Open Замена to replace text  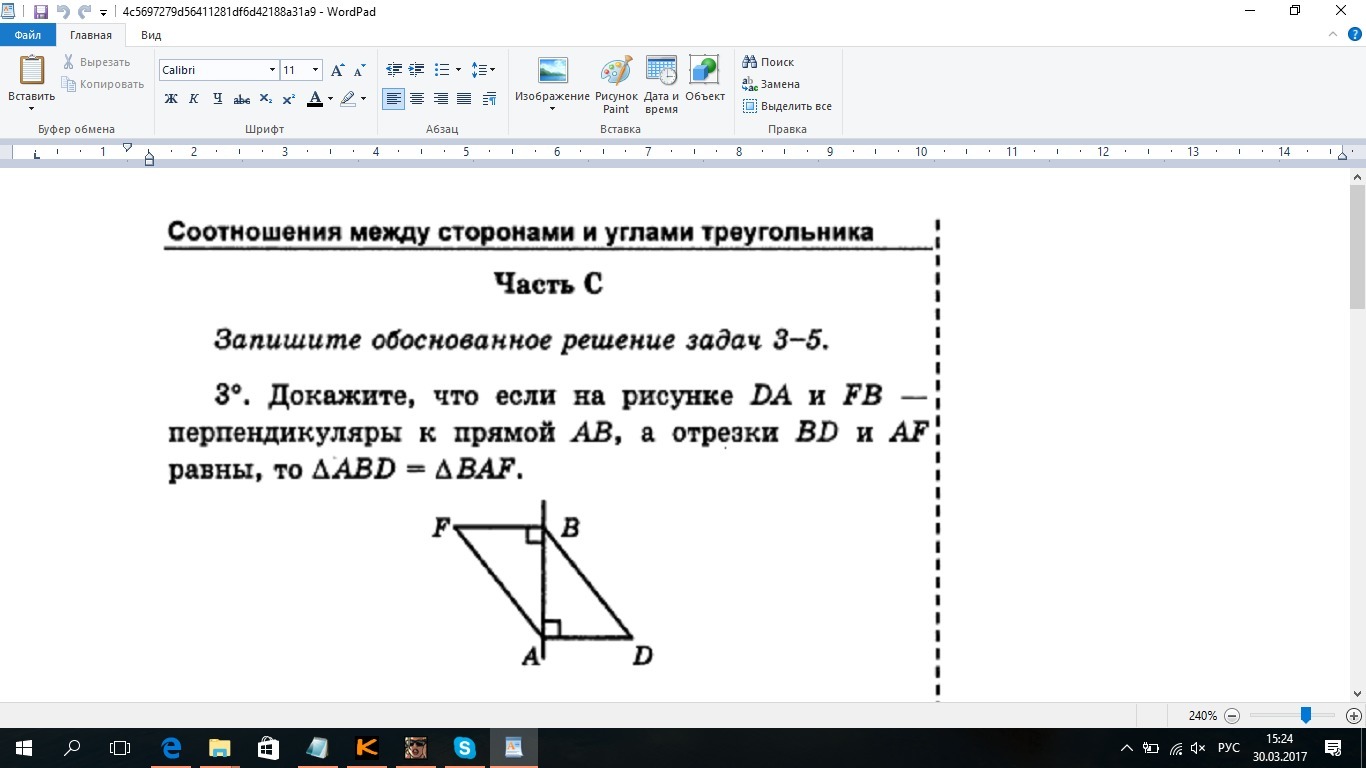[x=778, y=84]
